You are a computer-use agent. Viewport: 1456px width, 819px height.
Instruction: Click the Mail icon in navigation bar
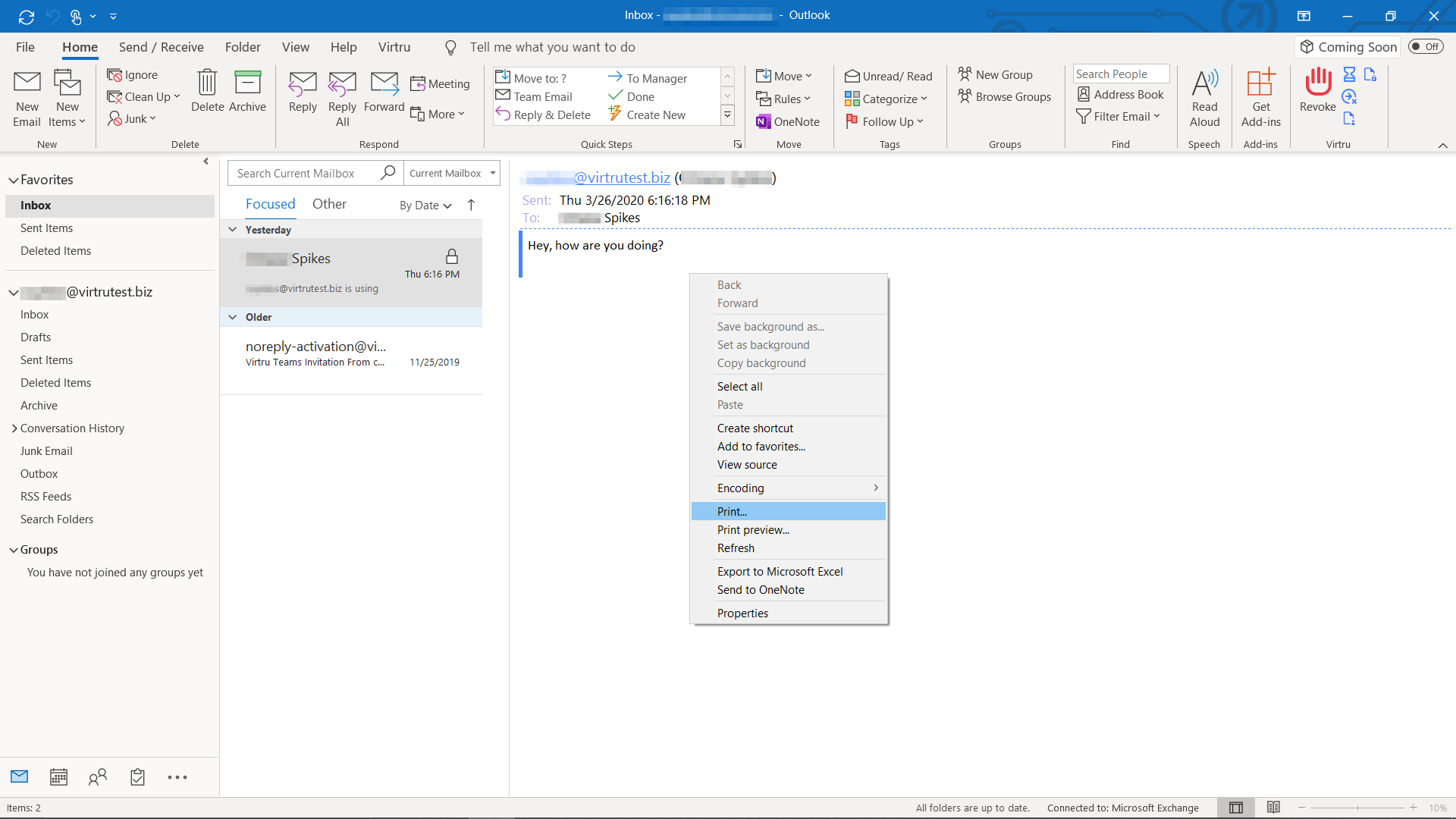(20, 777)
